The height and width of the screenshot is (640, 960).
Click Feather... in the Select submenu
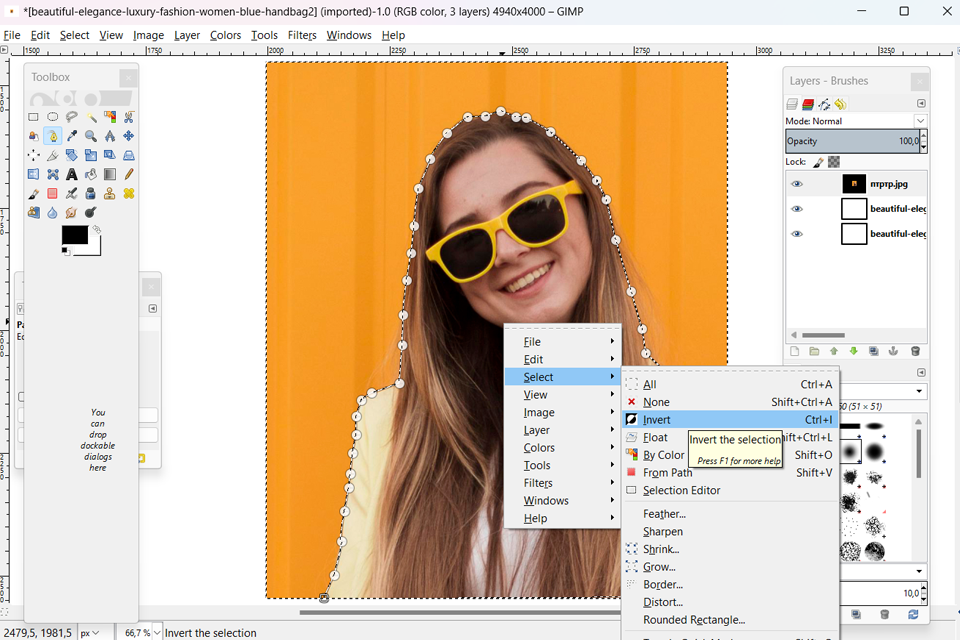click(730, 514)
